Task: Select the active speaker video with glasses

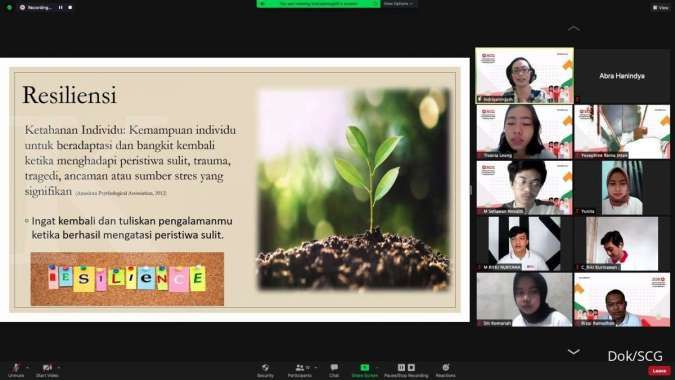Action: tap(524, 75)
